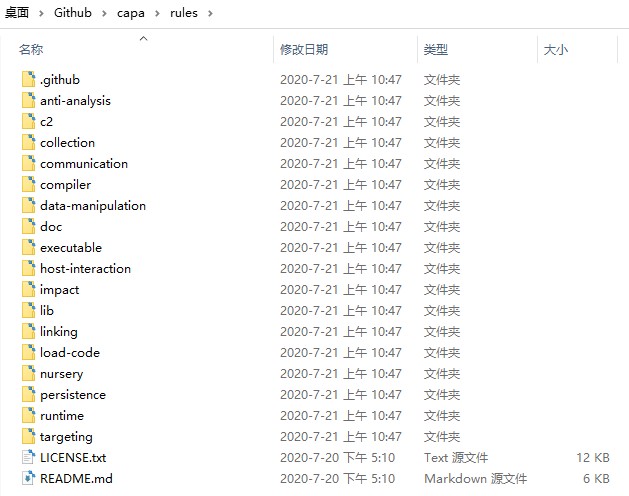
Task: Go to Github in address breadcrumb
Action: (x=73, y=13)
